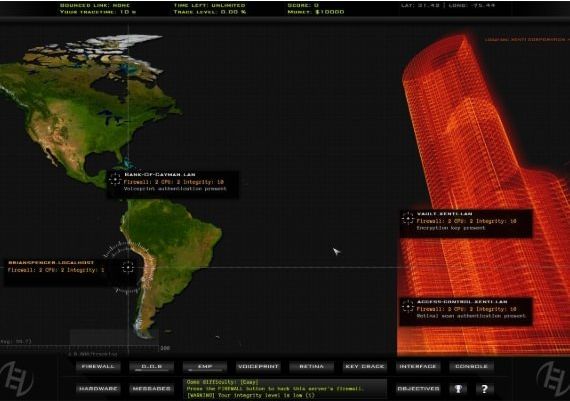Open the CONSOLE button
570x401 pixels.
pyautogui.click(x=471, y=366)
